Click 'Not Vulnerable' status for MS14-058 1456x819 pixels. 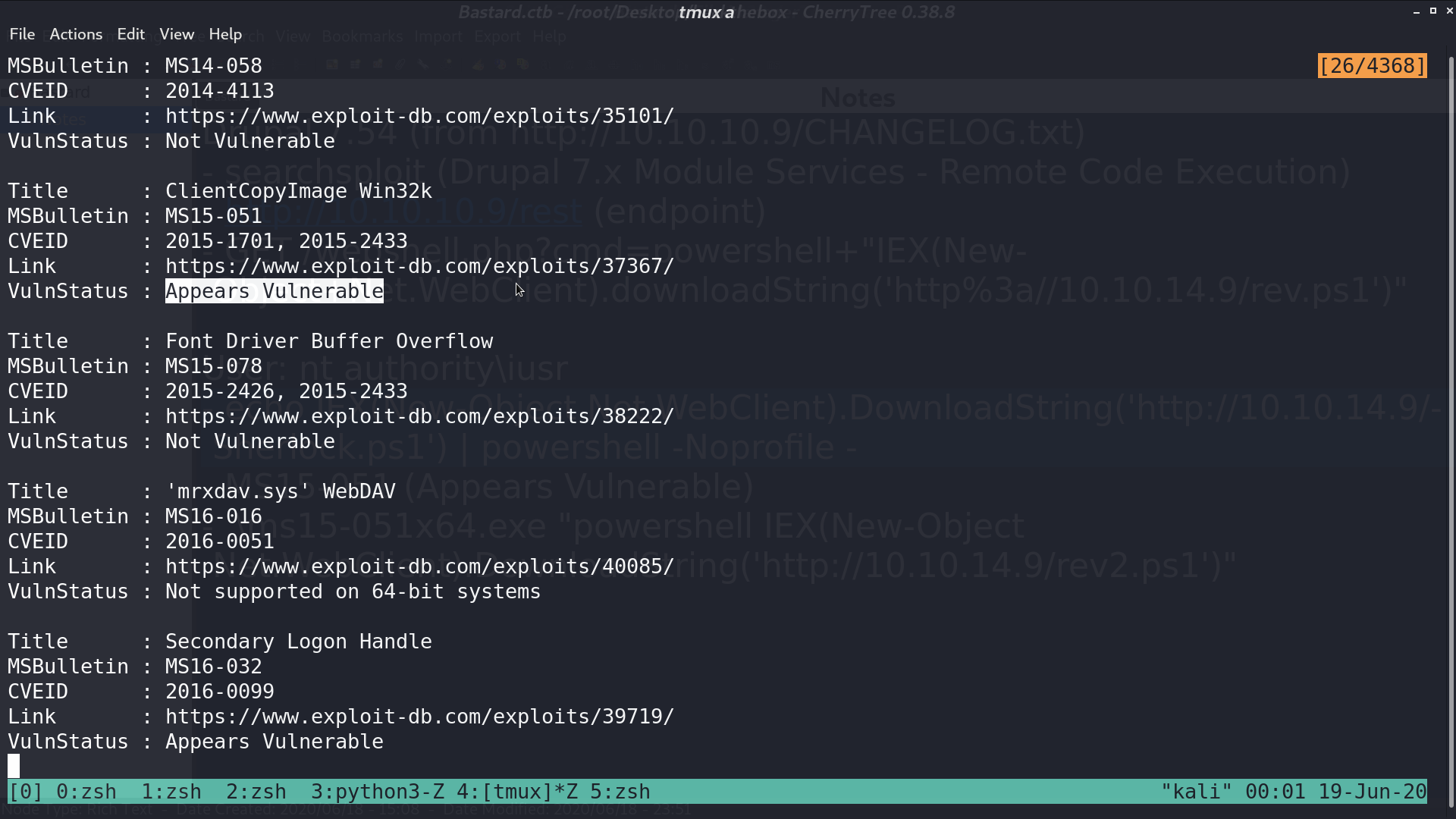click(250, 141)
